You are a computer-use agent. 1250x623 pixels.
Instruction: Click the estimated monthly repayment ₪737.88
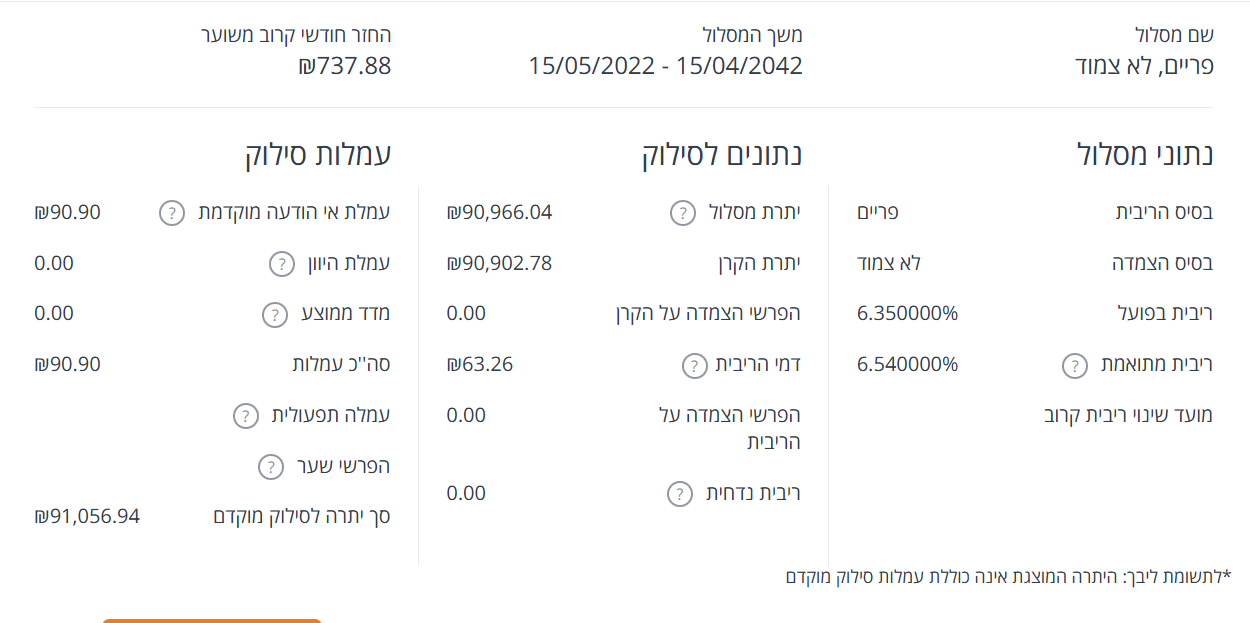(x=344, y=67)
